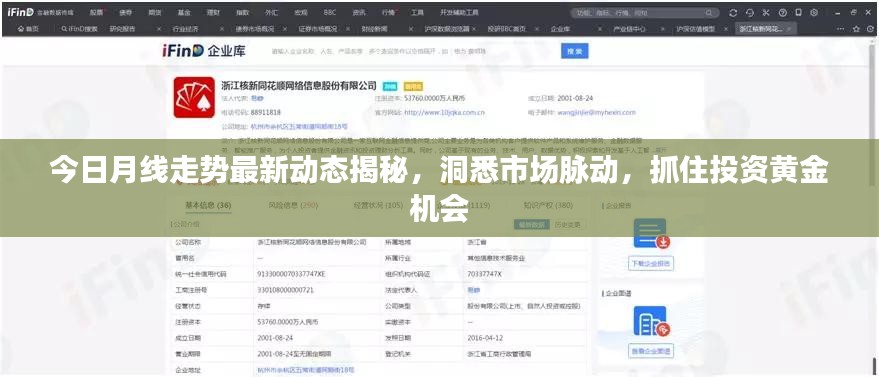Open the 工具 menu
The width and height of the screenshot is (879, 377).
point(417,12)
